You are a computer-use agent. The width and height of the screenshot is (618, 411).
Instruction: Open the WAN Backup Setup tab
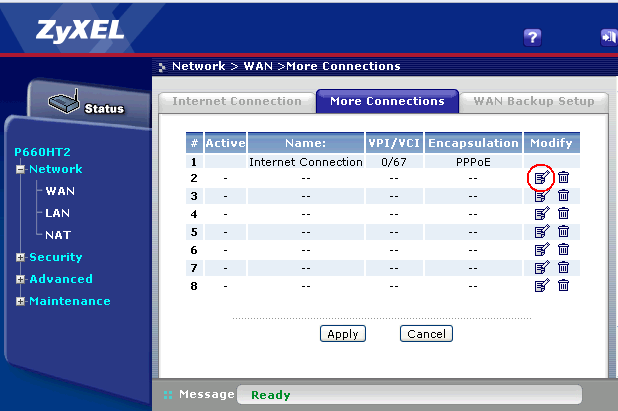pos(534,101)
